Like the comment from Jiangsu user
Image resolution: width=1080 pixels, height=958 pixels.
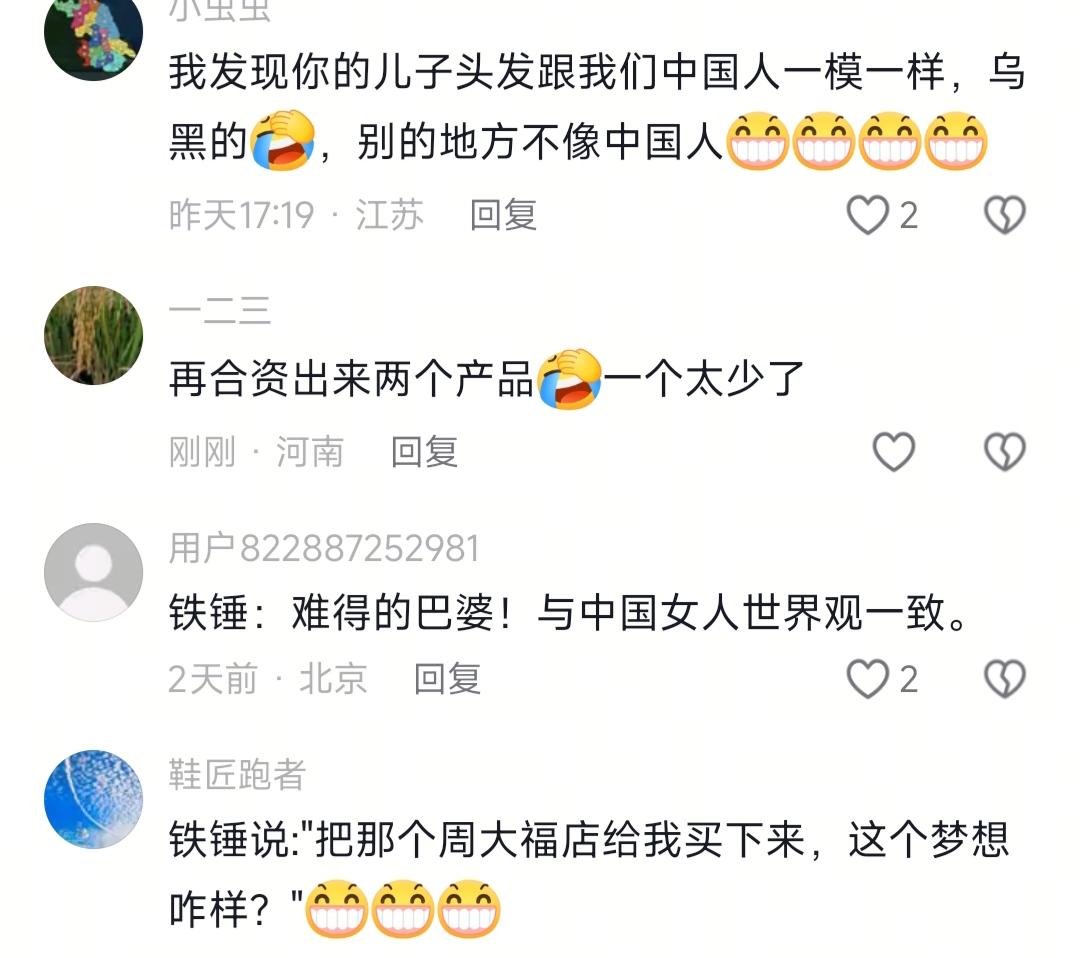867,215
